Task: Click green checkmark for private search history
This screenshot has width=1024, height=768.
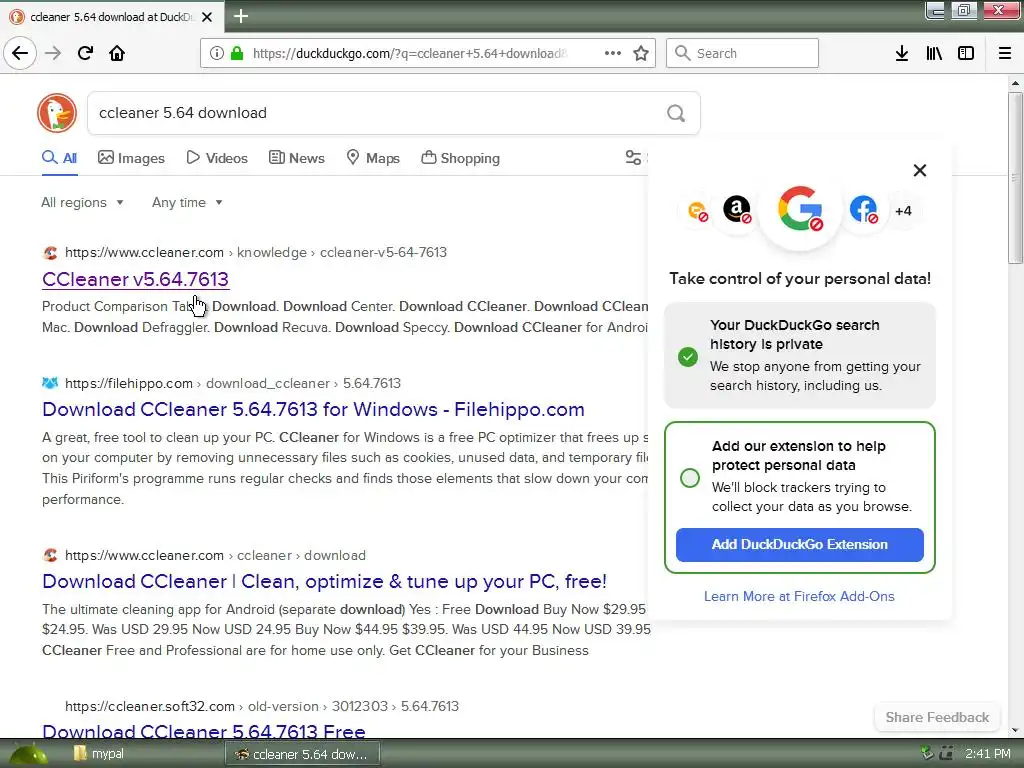Action: pos(688,357)
